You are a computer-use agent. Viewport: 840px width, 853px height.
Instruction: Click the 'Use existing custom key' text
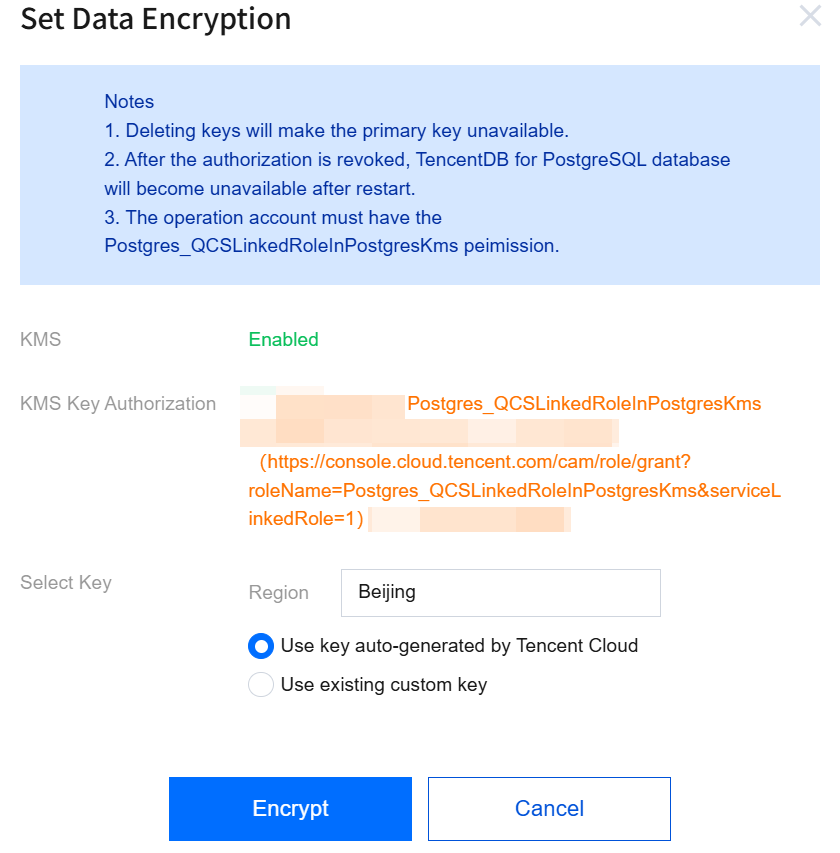coord(384,685)
